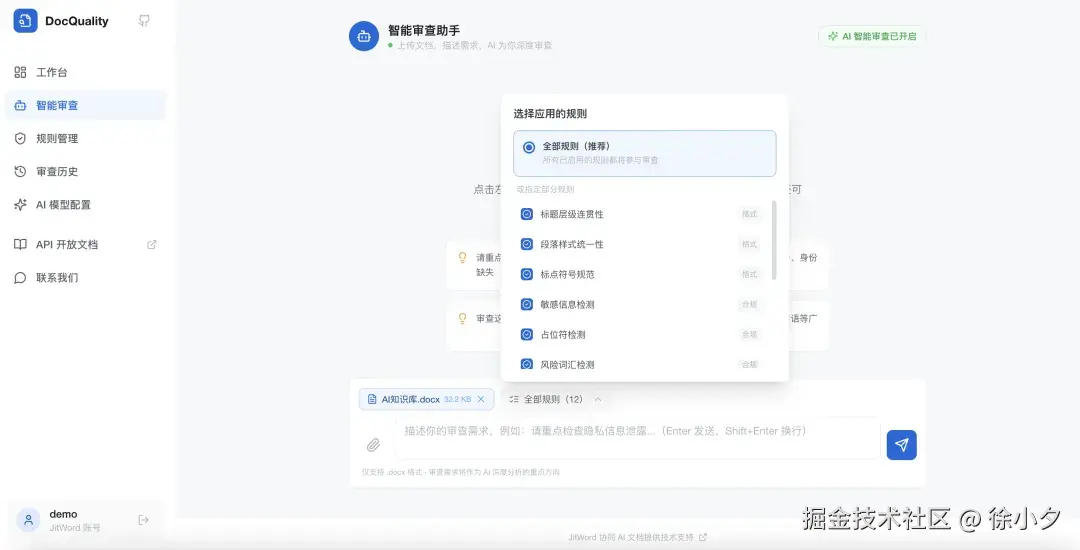Image resolution: width=1080 pixels, height=550 pixels.
Task: Select 智能审查 in the sidebar
Action: (85, 105)
